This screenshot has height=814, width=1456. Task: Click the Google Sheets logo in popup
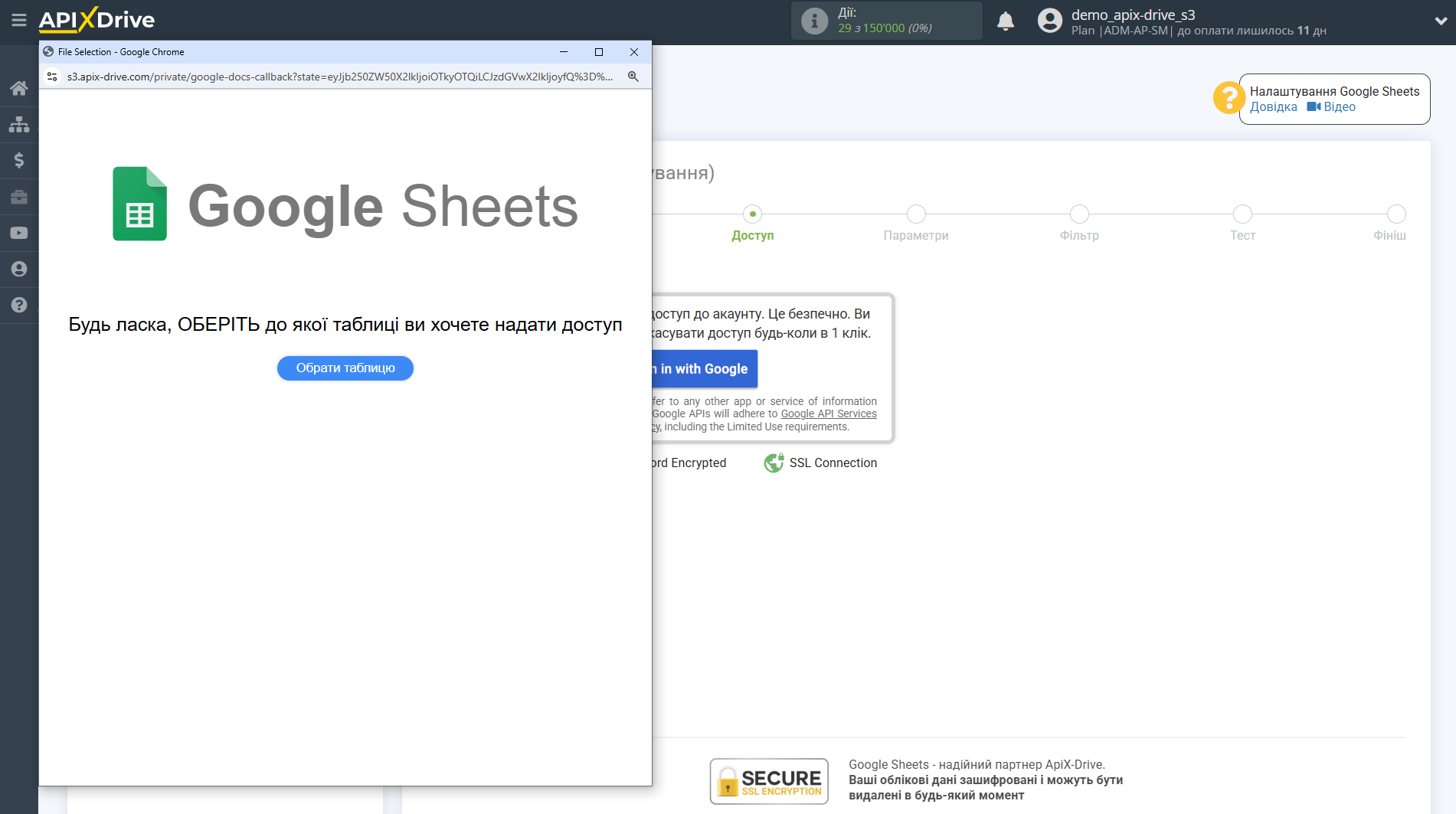pos(345,204)
